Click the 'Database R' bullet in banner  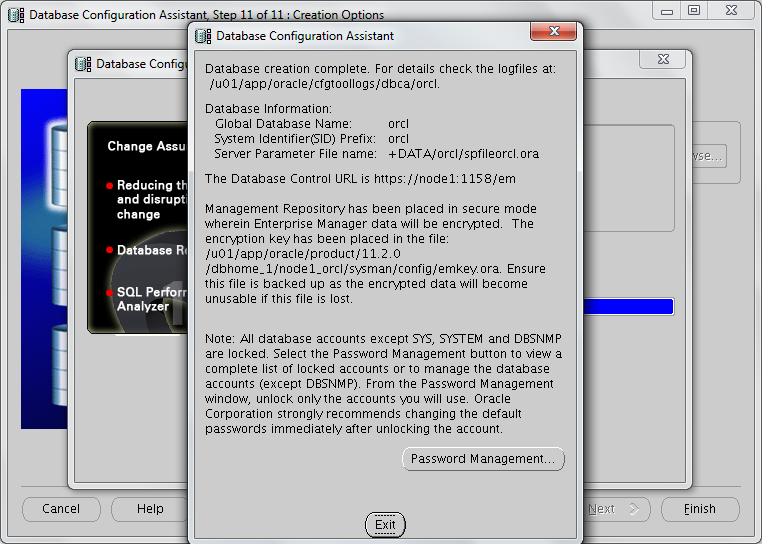(147, 250)
